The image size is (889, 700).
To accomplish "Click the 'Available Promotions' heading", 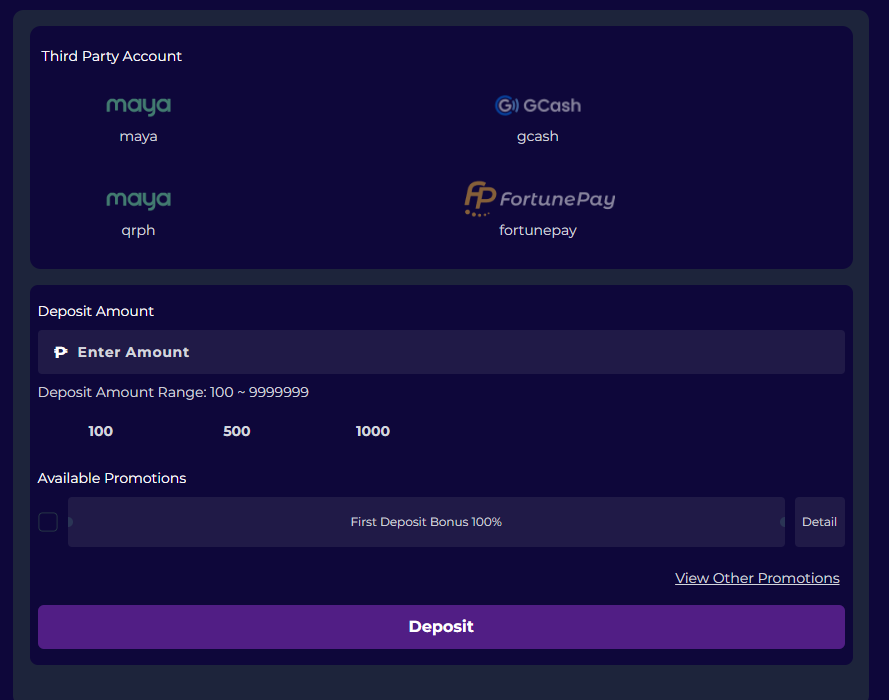I will (112, 478).
